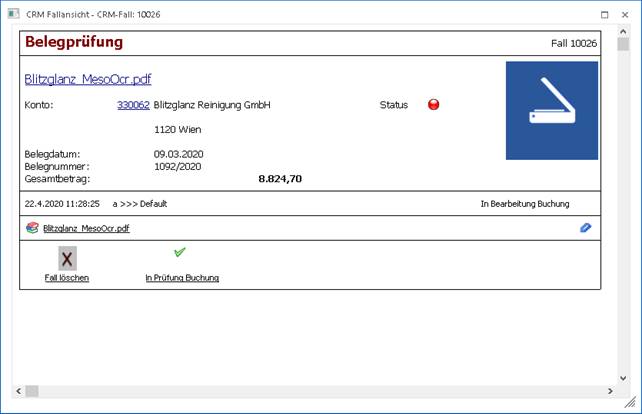
Task: Open the large Blitzglanz_MesoOcr.pdf heading link
Action: [87, 79]
